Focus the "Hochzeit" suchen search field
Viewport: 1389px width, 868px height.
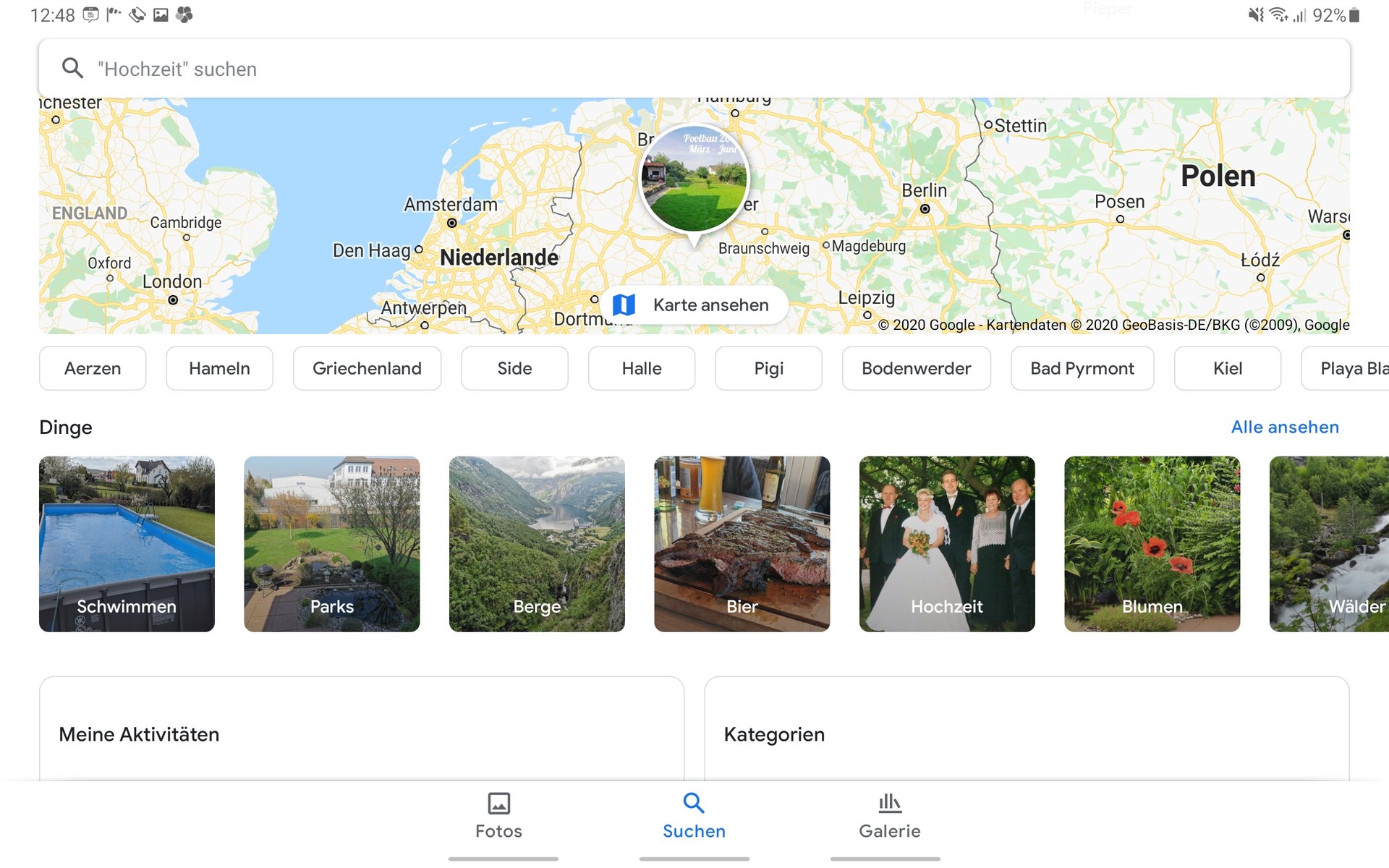(694, 69)
